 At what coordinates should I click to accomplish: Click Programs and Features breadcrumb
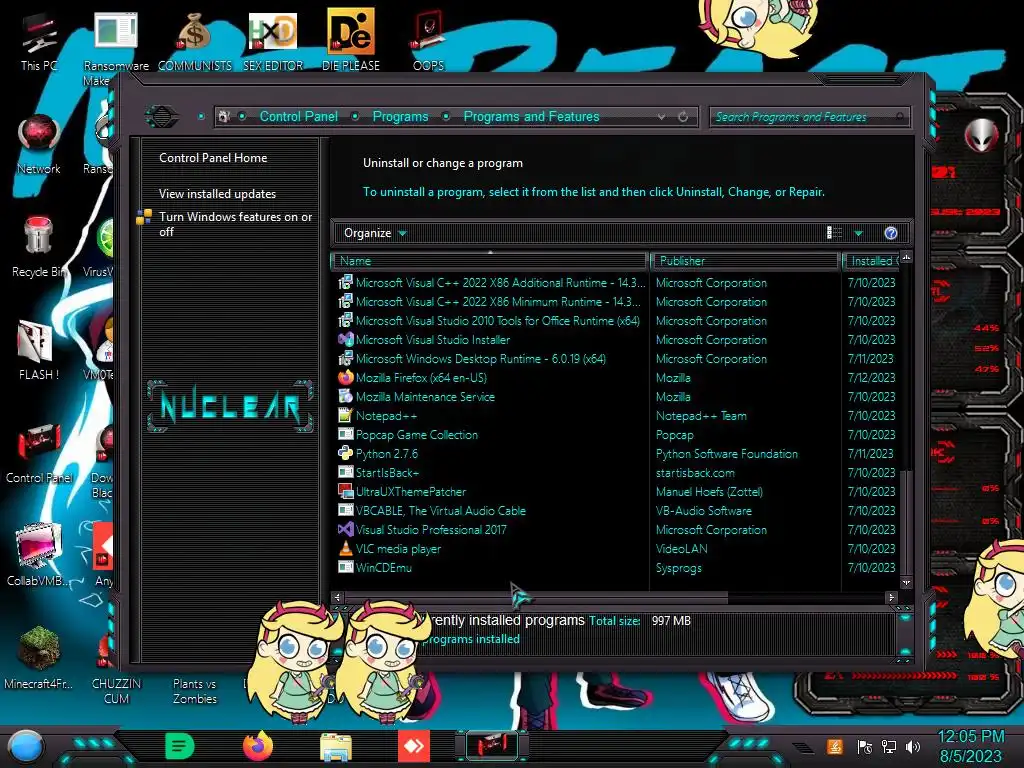pos(531,116)
